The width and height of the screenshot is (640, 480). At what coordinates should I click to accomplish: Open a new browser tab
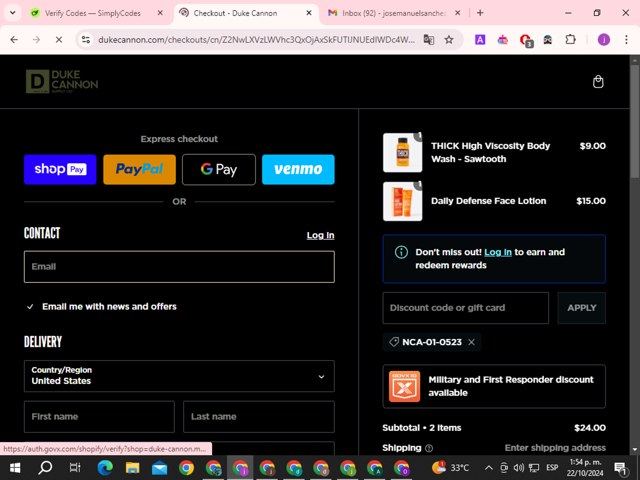[x=480, y=13]
